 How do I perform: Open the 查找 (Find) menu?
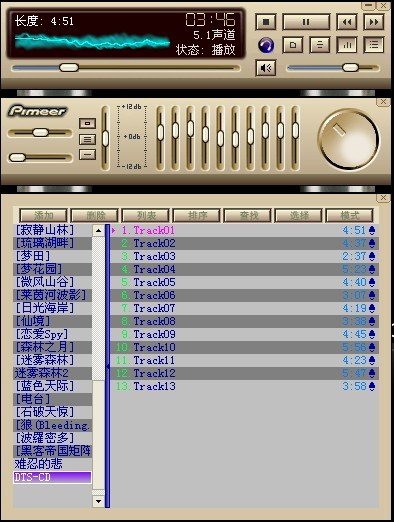(248, 216)
